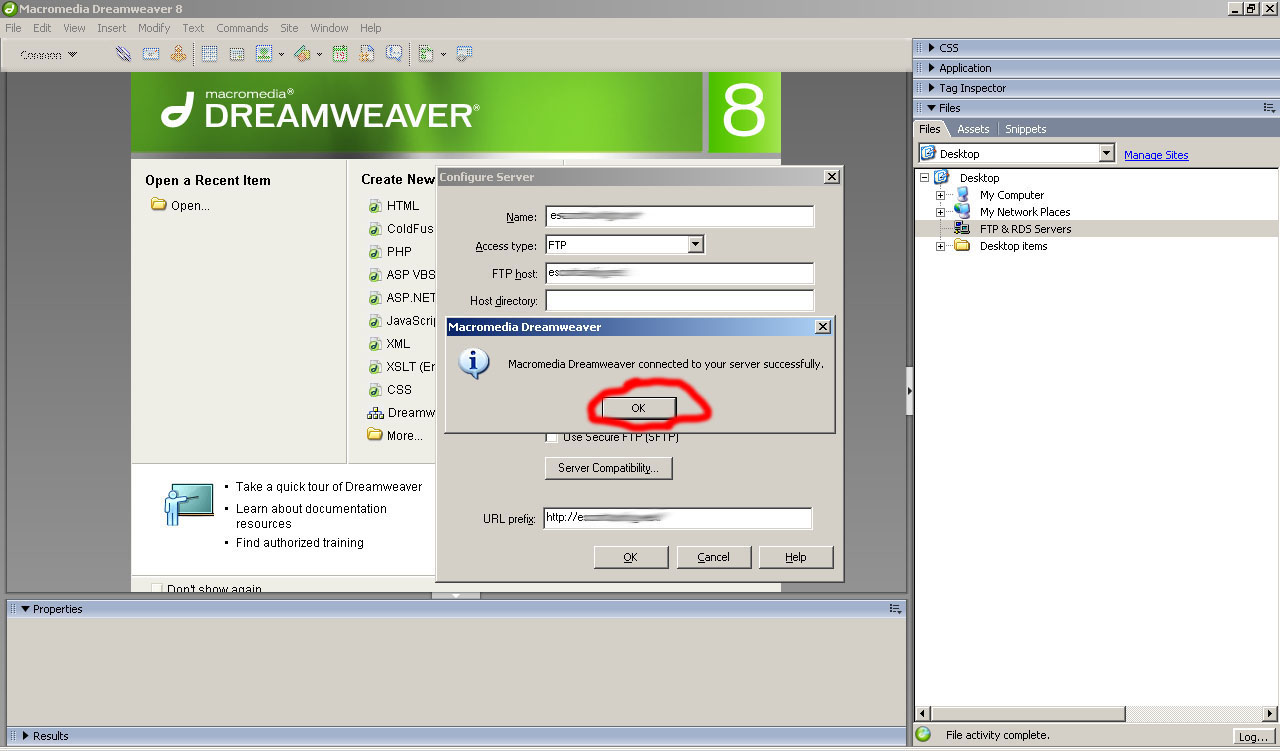Click the FTP & RDS Servers icon
This screenshot has width=1280, height=751.
pyautogui.click(x=962, y=229)
